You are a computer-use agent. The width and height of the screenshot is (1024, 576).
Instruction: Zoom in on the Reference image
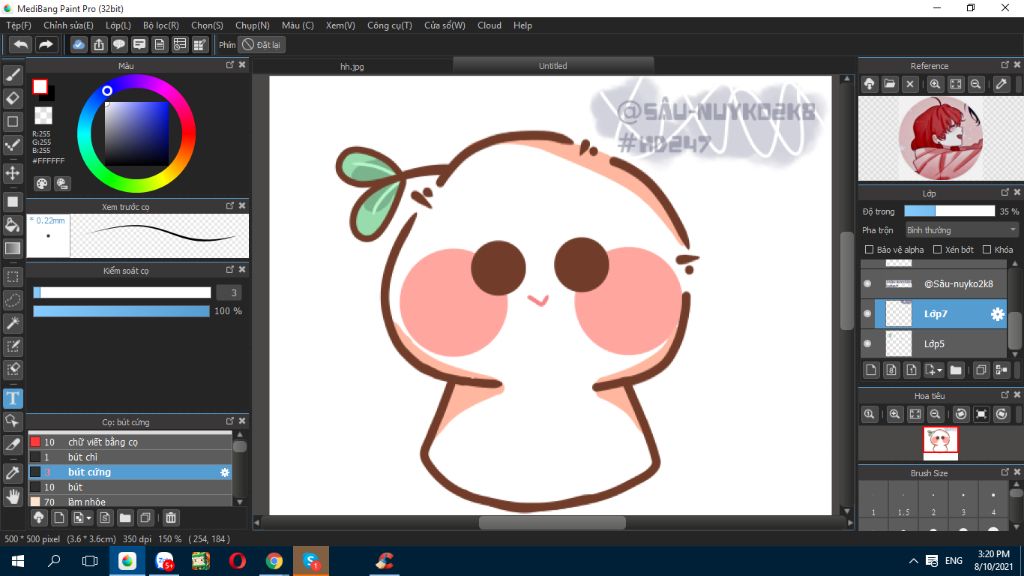[x=935, y=84]
